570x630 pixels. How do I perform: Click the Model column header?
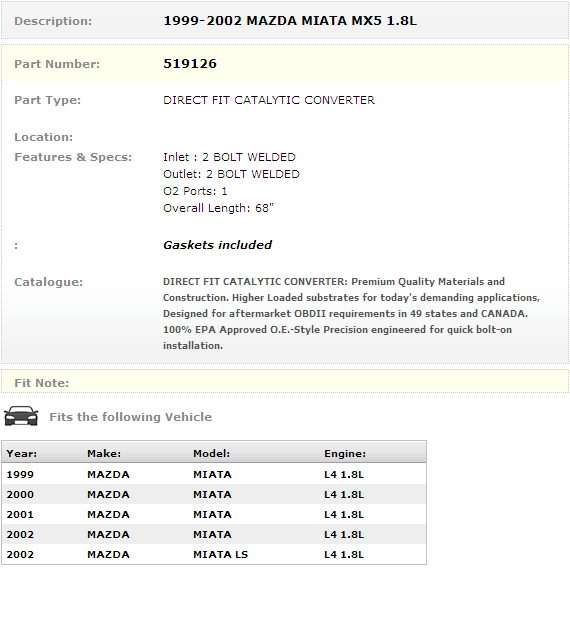point(212,454)
